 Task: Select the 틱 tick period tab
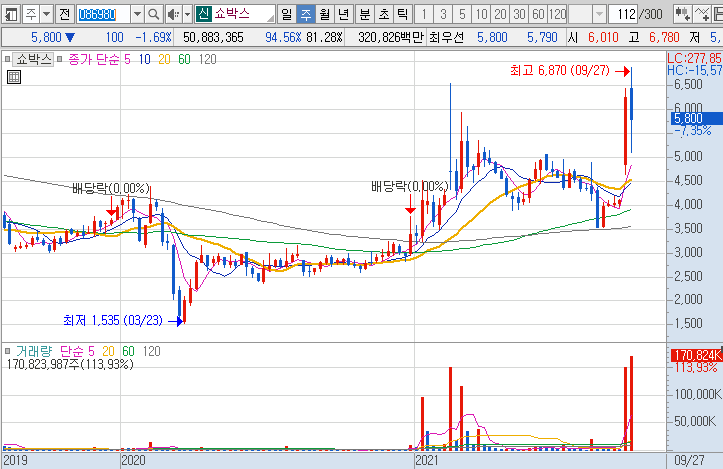(403, 14)
